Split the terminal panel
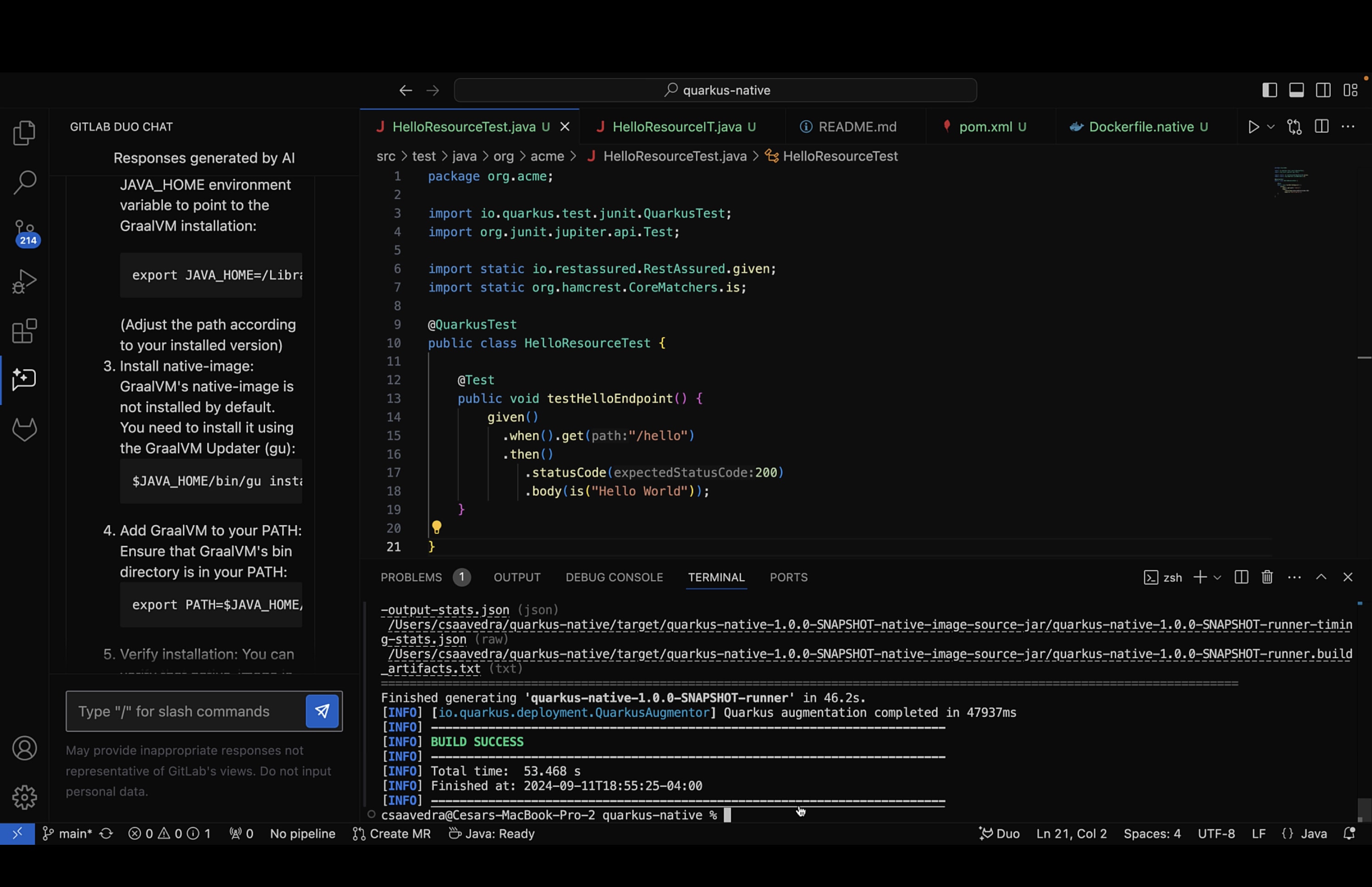1372x887 pixels. coord(1241,577)
